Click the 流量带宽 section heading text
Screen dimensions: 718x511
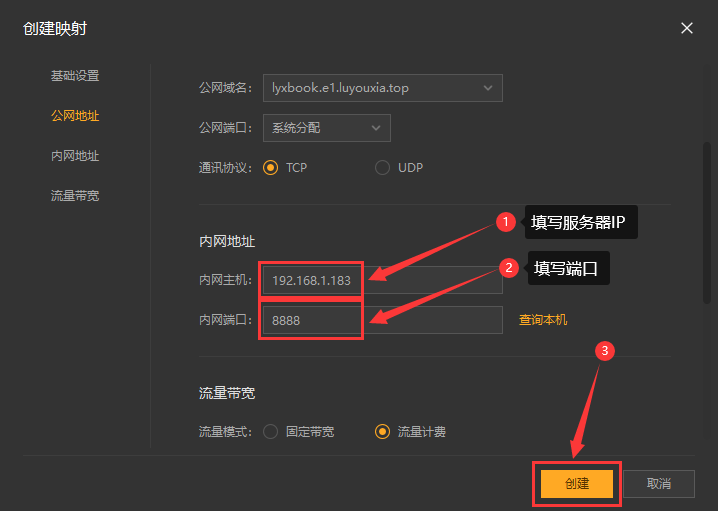(227, 393)
